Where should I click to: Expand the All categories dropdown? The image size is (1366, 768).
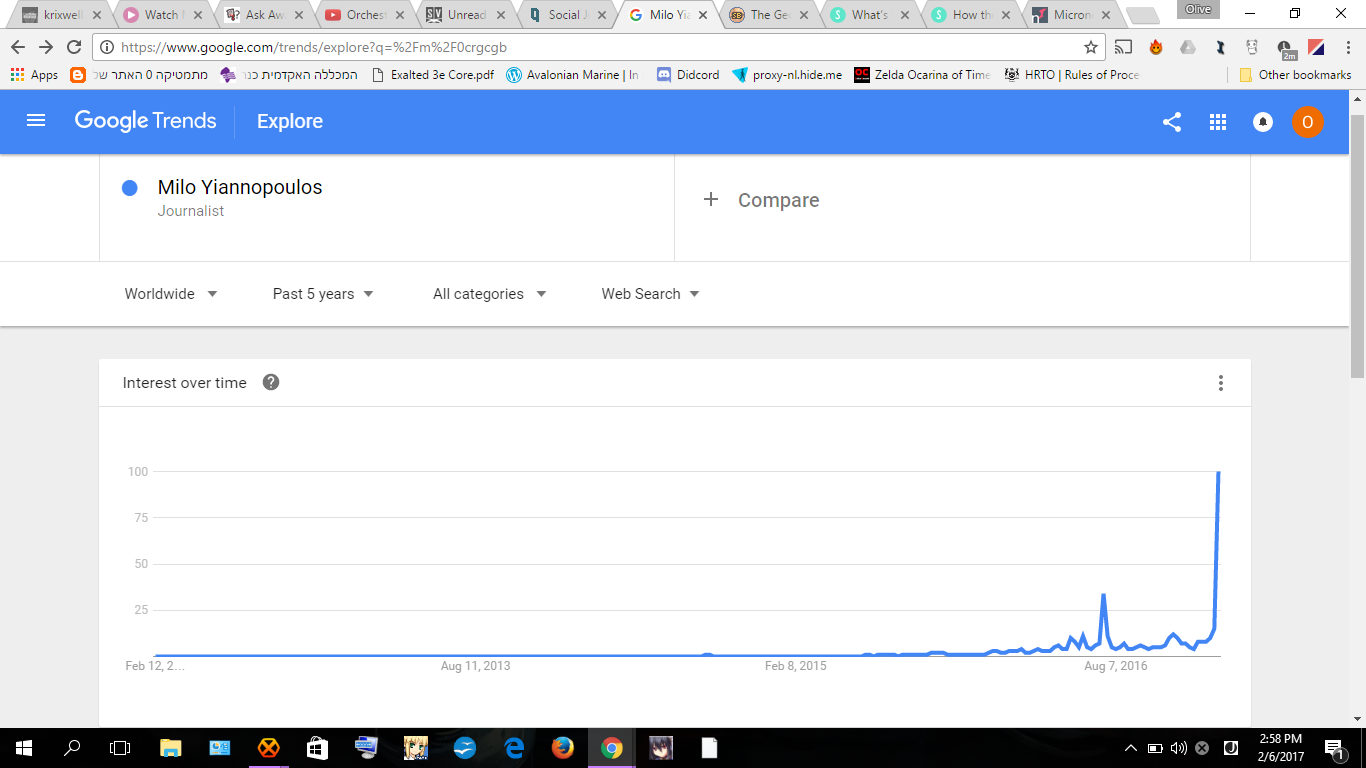490,294
